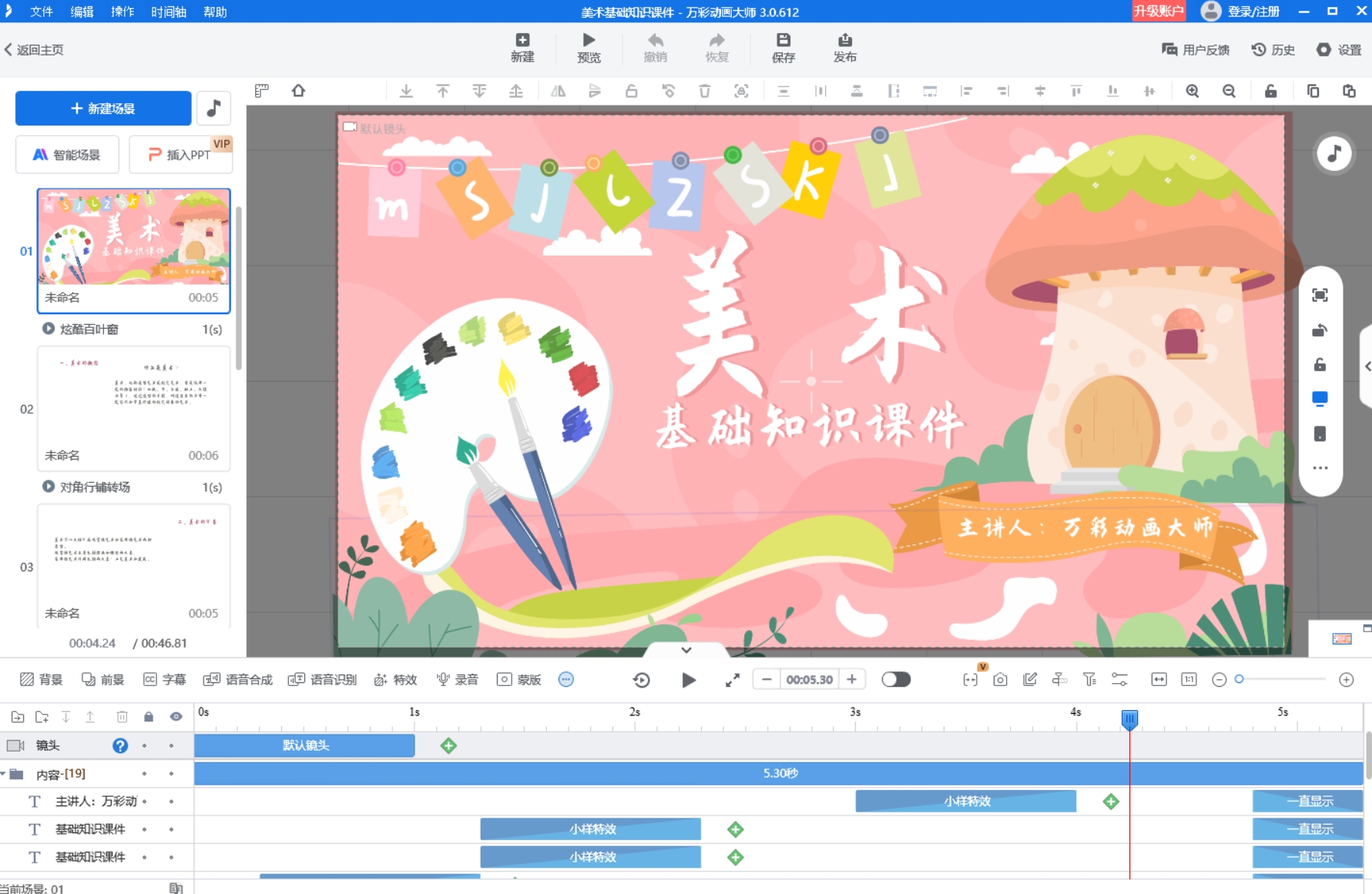1372x894 pixels.
Task: Open the 语音合成 voice synthesis tab
Action: pos(238,679)
